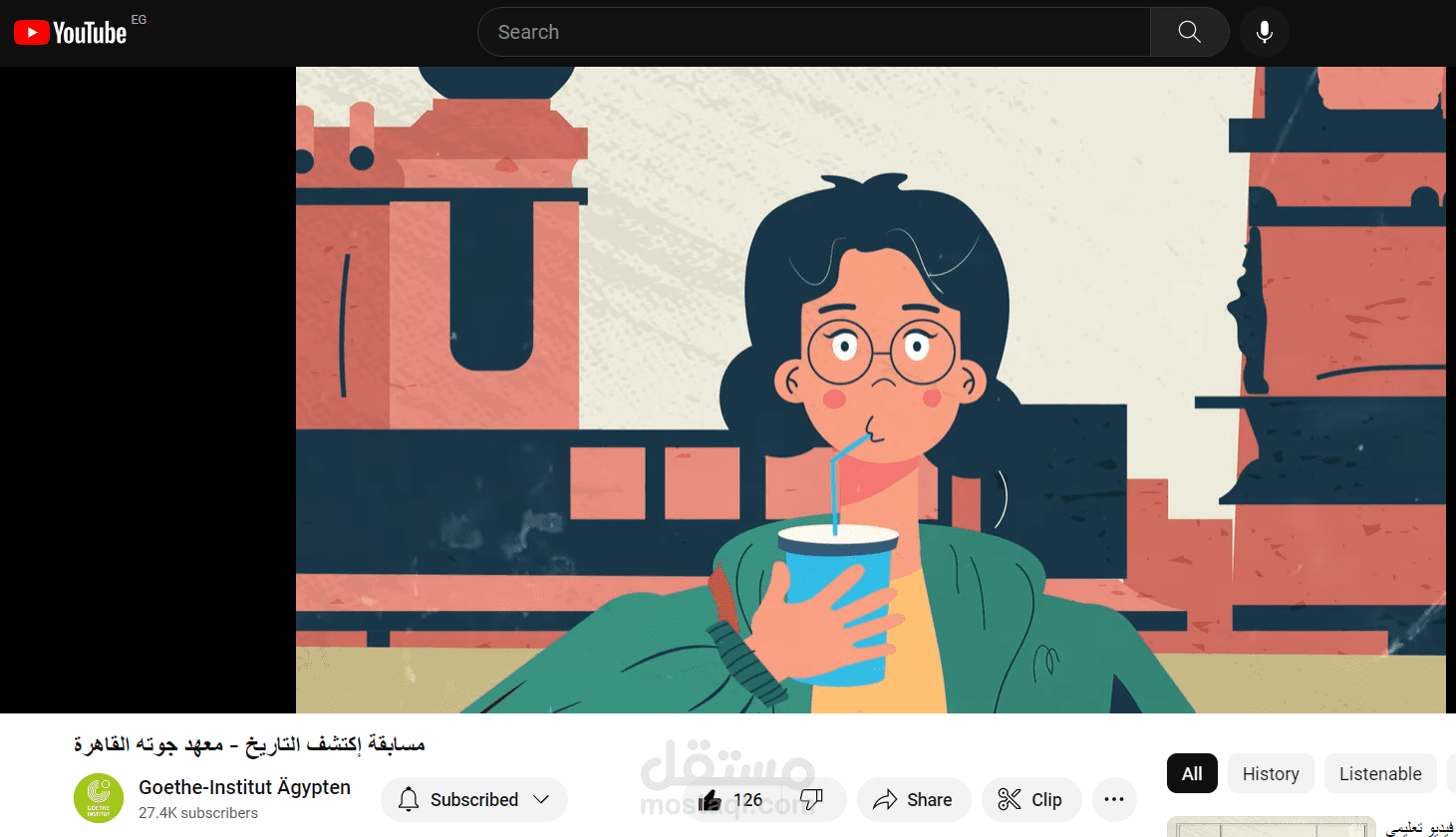The height and width of the screenshot is (837, 1456).
Task: Open Goethe-Institut Ägypten channel avatar
Action: tap(99, 798)
